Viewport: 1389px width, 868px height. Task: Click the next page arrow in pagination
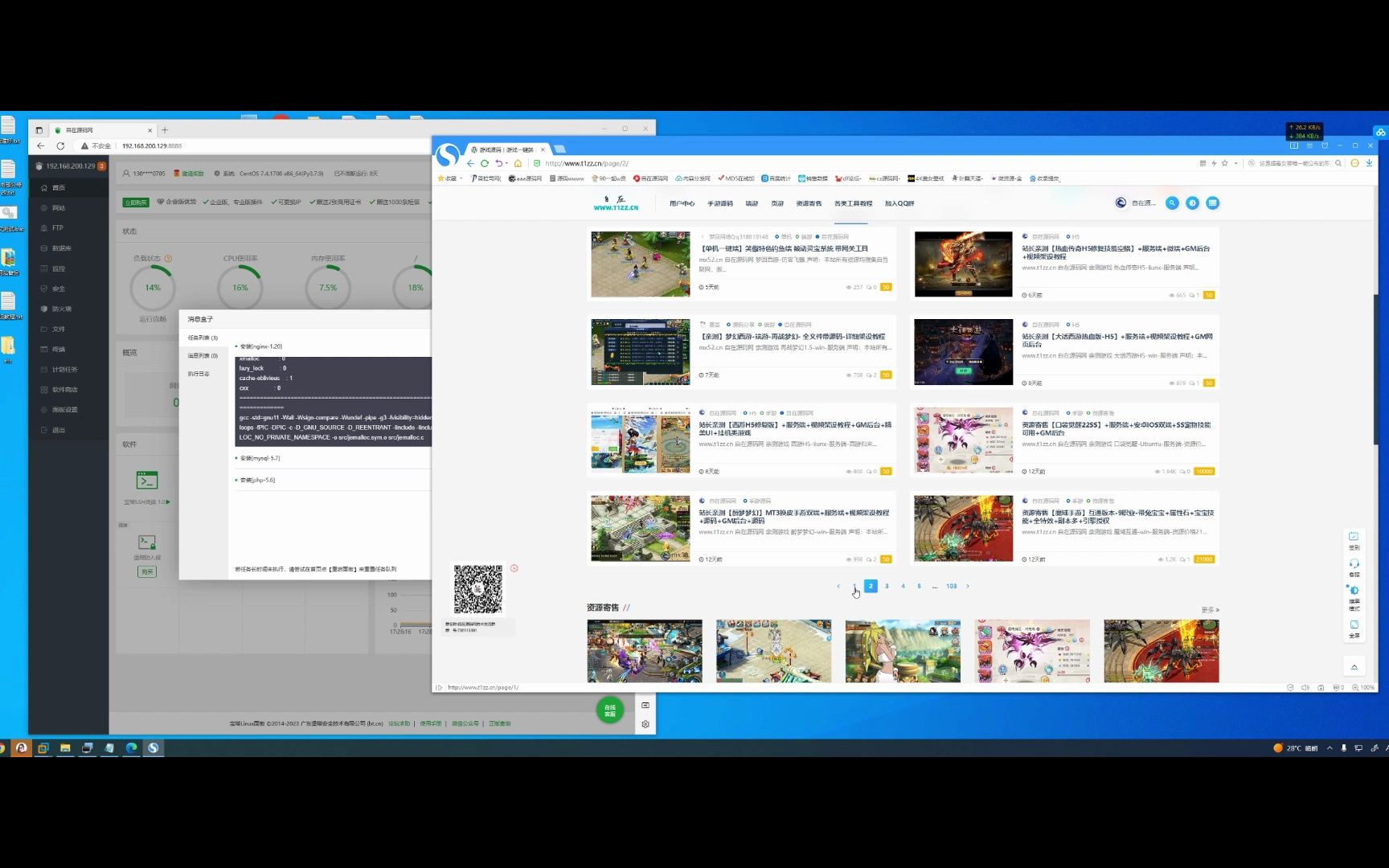pyautogui.click(x=967, y=587)
